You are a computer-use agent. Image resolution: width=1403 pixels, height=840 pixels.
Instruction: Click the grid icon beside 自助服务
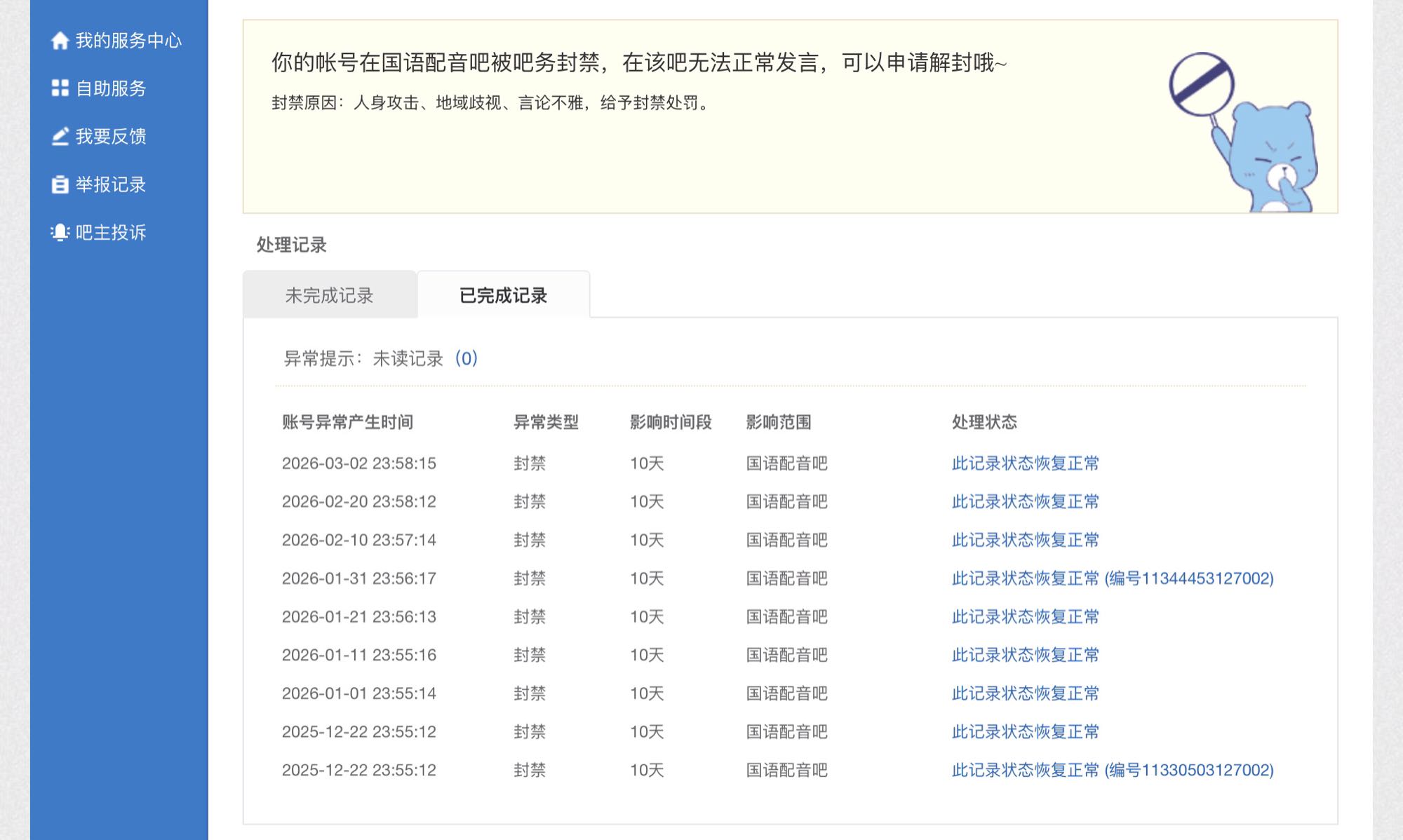(x=60, y=88)
